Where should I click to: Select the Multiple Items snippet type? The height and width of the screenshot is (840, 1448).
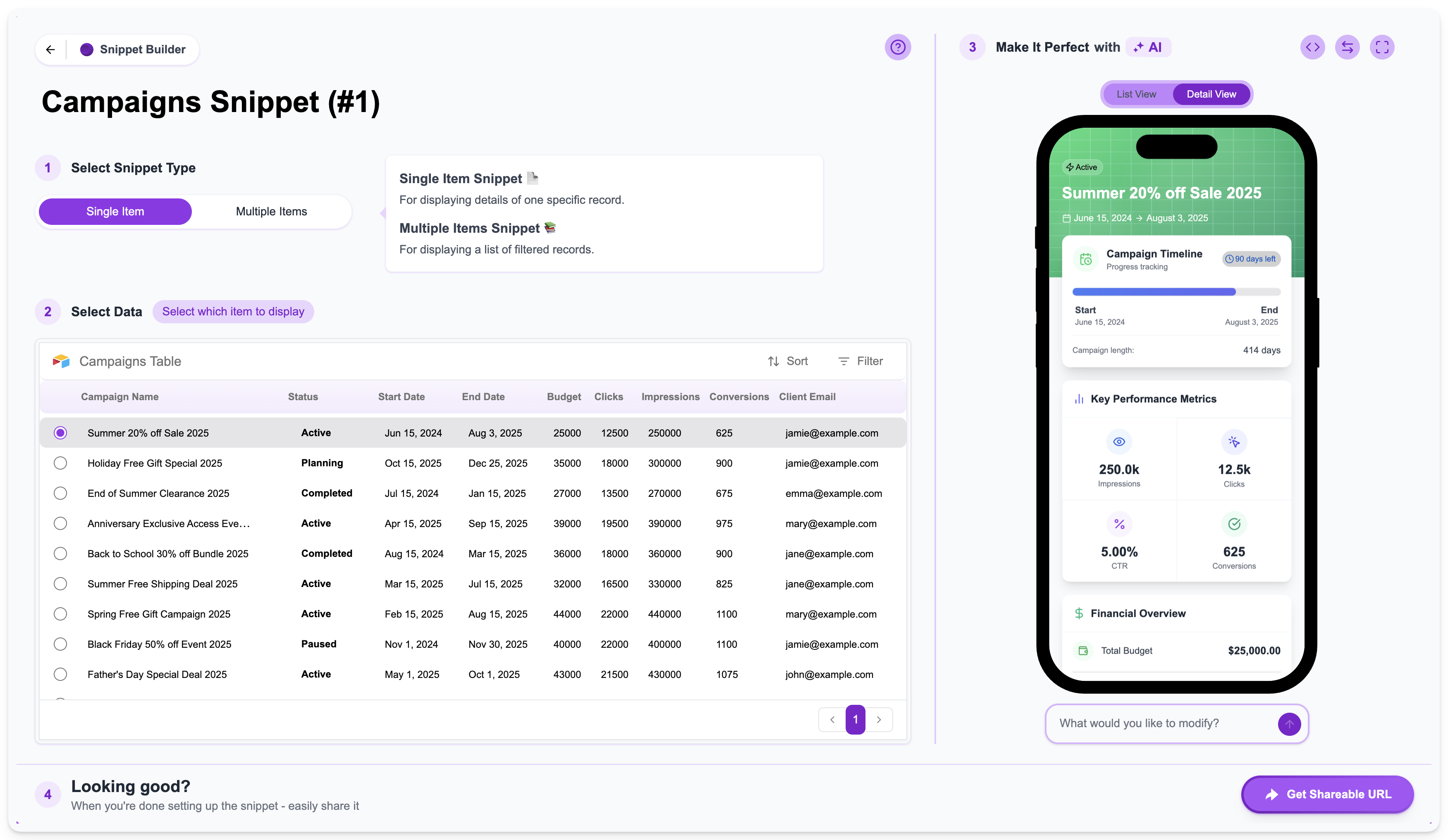271,211
